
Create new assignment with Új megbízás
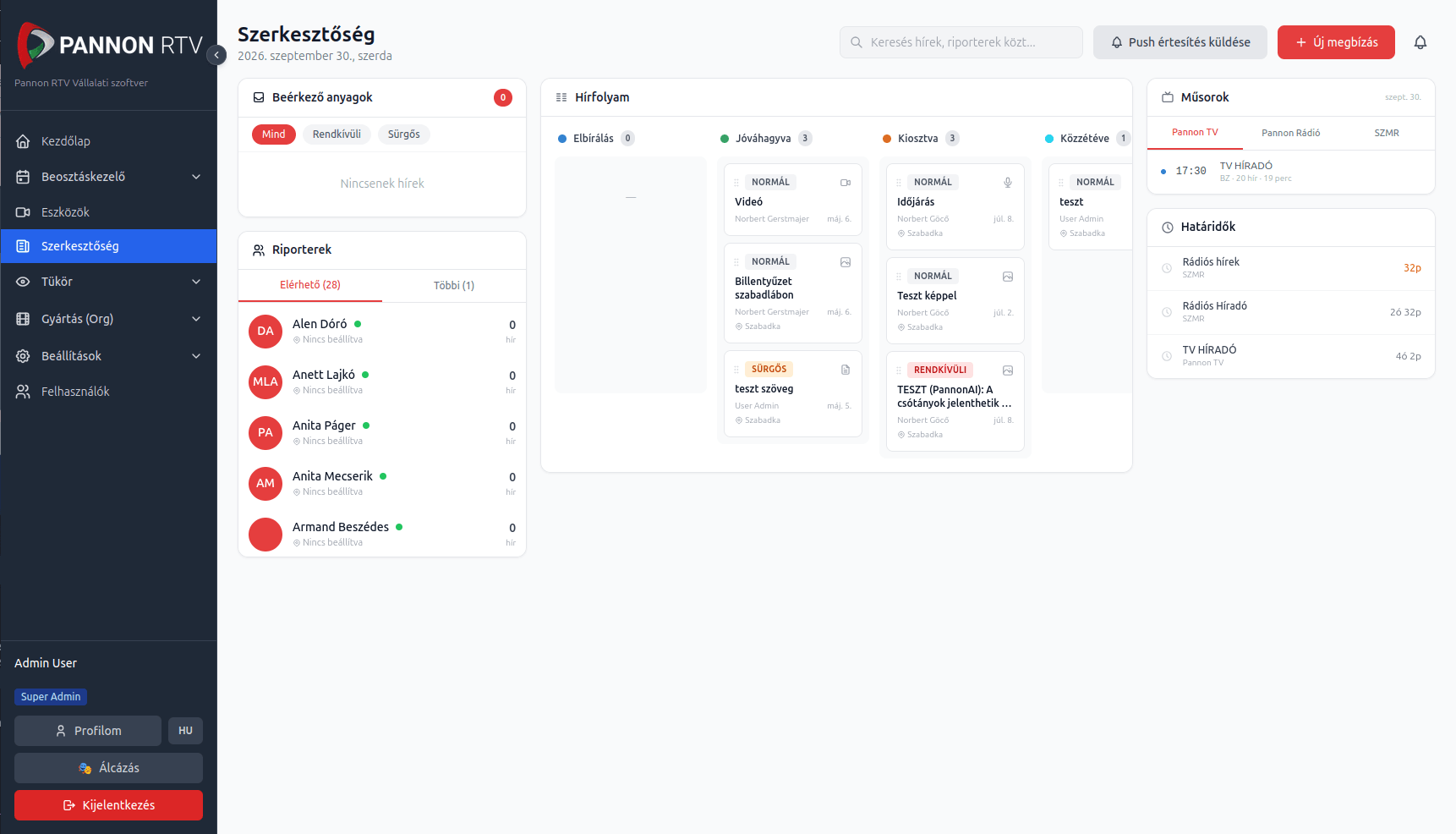[x=1336, y=42]
